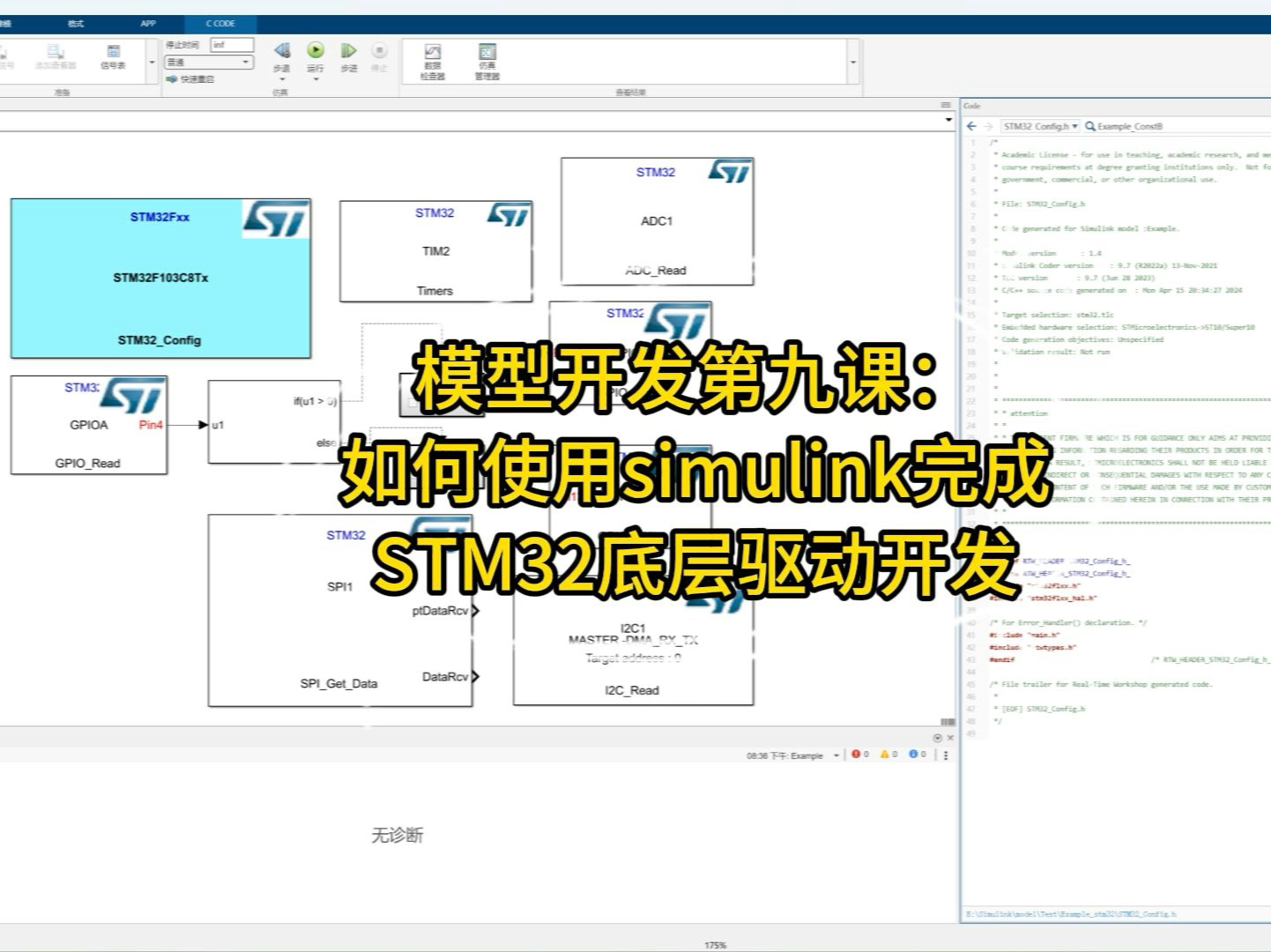
Task: Expand the 查看结果 gallery arrow
Action: point(852,63)
